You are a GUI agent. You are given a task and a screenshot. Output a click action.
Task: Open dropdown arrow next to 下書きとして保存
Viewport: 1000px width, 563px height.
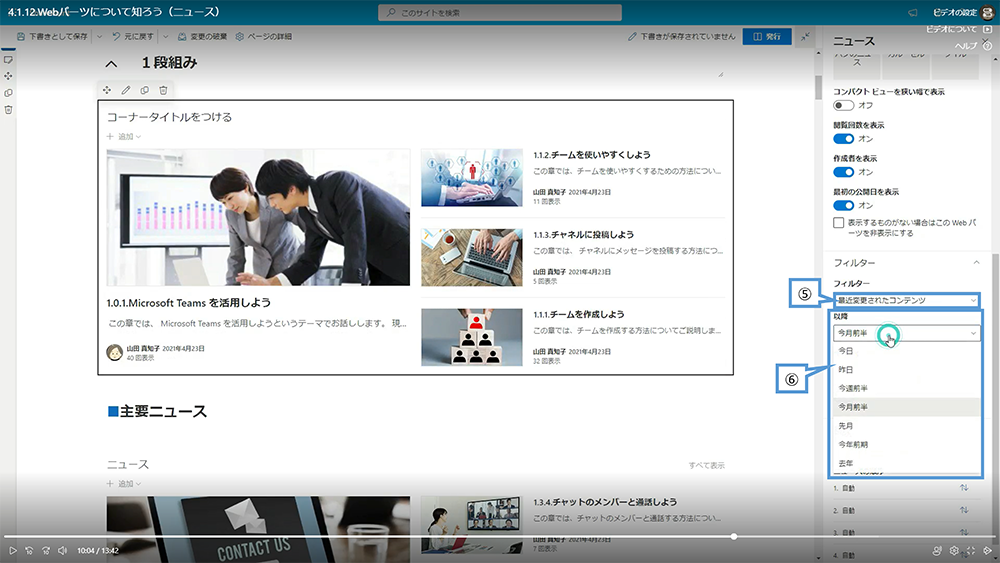coord(99,37)
